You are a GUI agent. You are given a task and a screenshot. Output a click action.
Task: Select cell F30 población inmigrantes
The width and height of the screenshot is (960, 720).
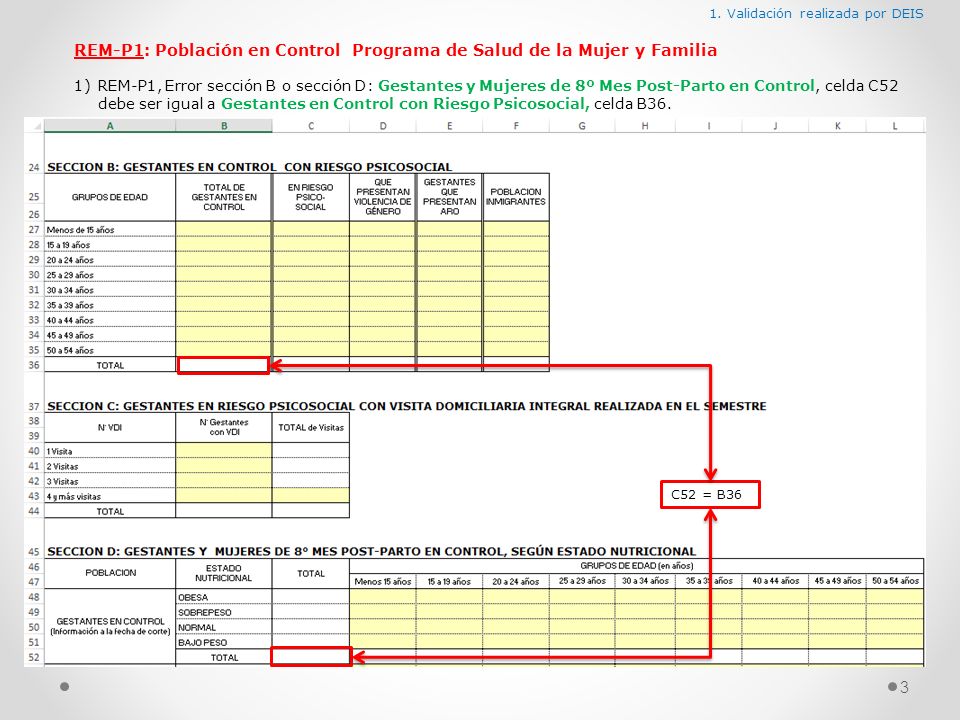pos(516,275)
